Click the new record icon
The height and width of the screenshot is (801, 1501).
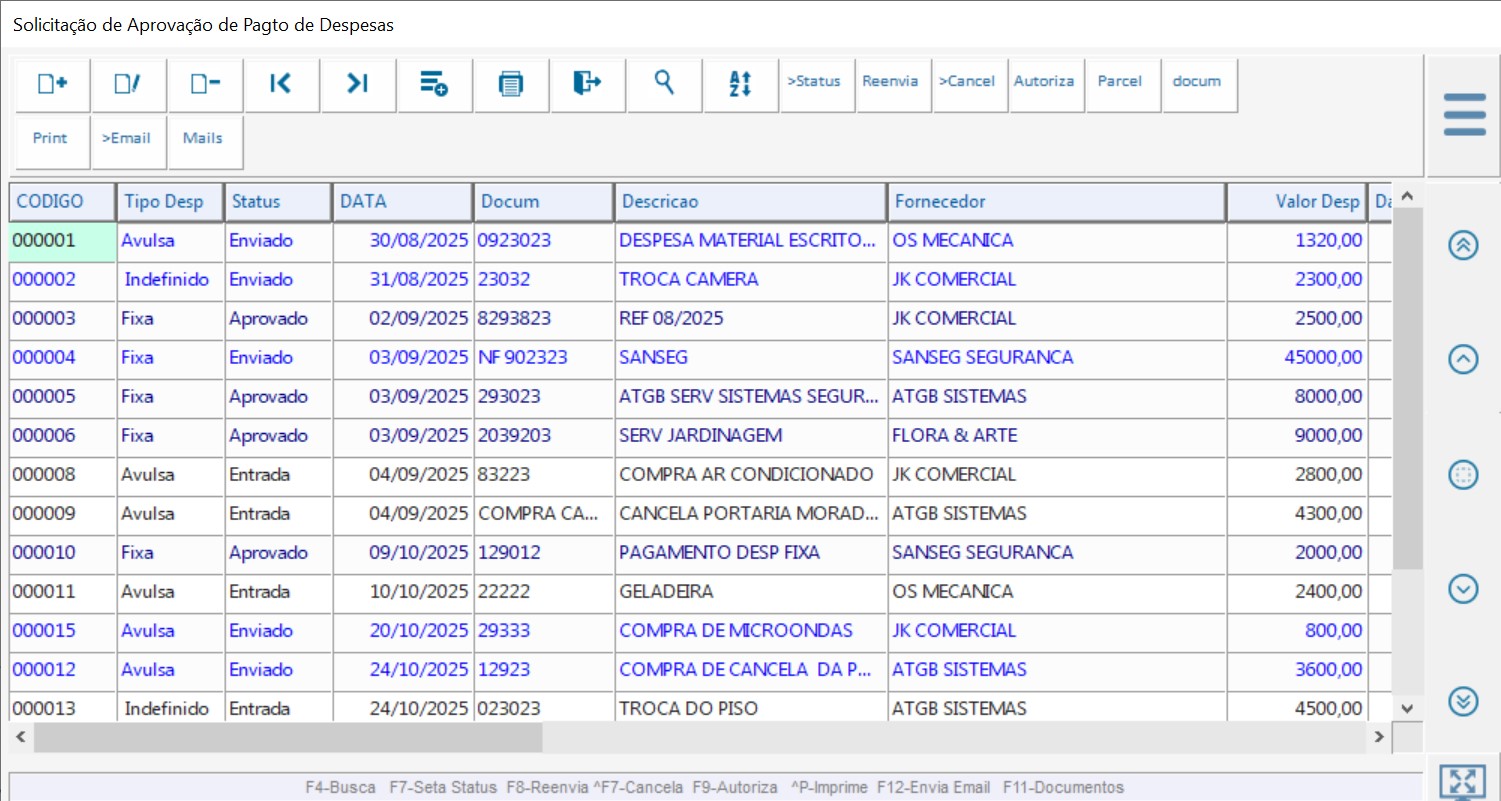[x=52, y=84]
